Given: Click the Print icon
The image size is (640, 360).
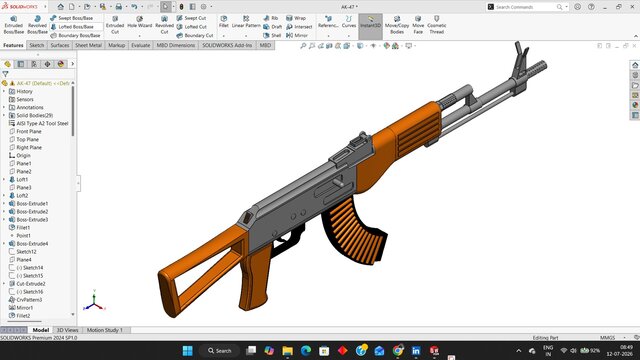Looking at the screenshot, I should [118, 7].
